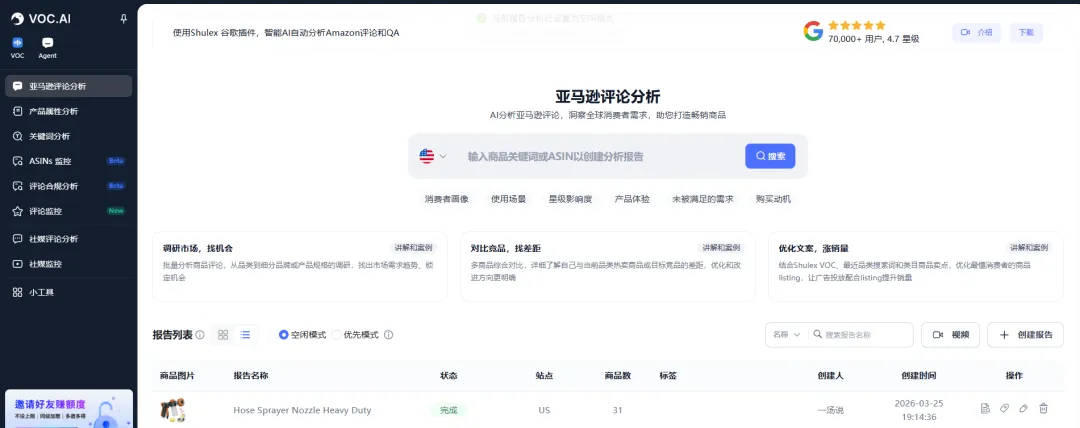Click the New badge beside 评论监控
This screenshot has height=428, width=1080.
pyautogui.click(x=116, y=211)
